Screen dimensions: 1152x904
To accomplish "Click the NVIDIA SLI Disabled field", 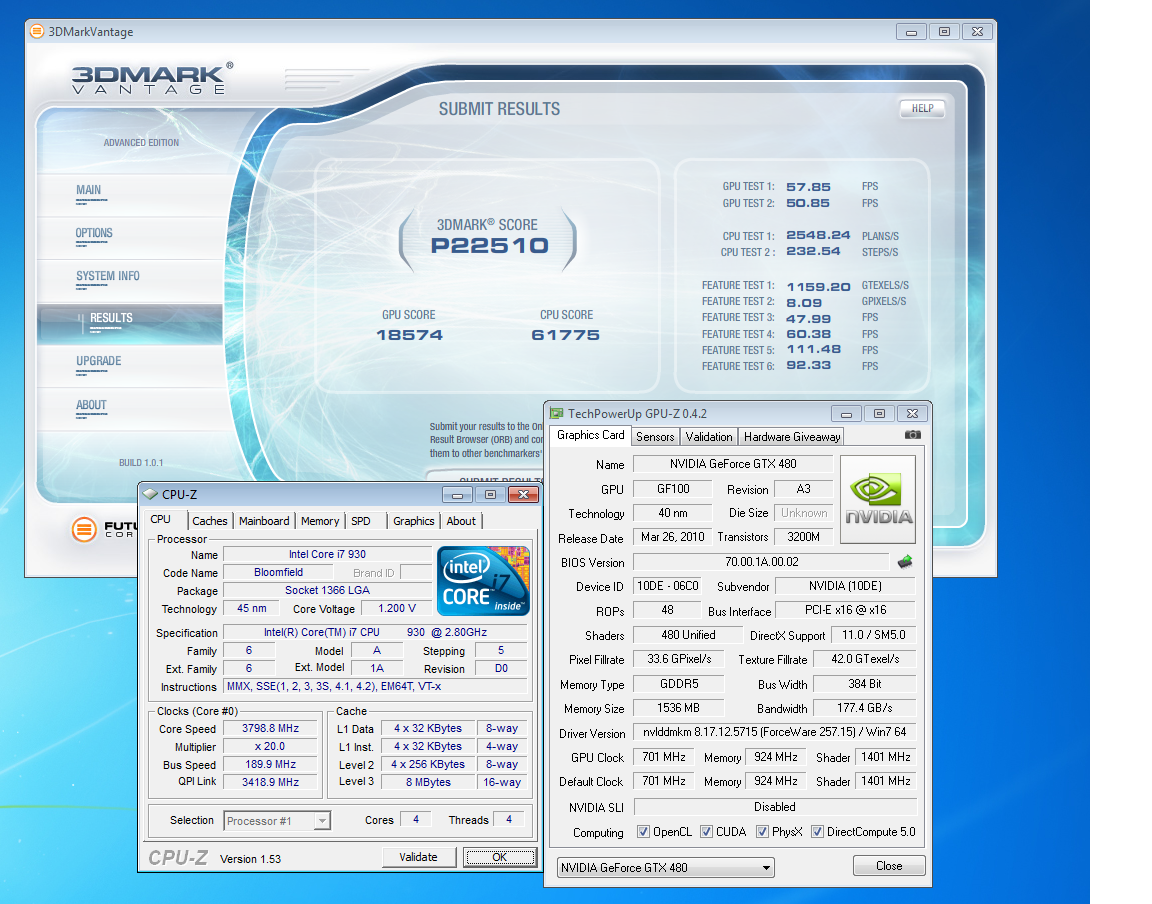I will coord(774,807).
